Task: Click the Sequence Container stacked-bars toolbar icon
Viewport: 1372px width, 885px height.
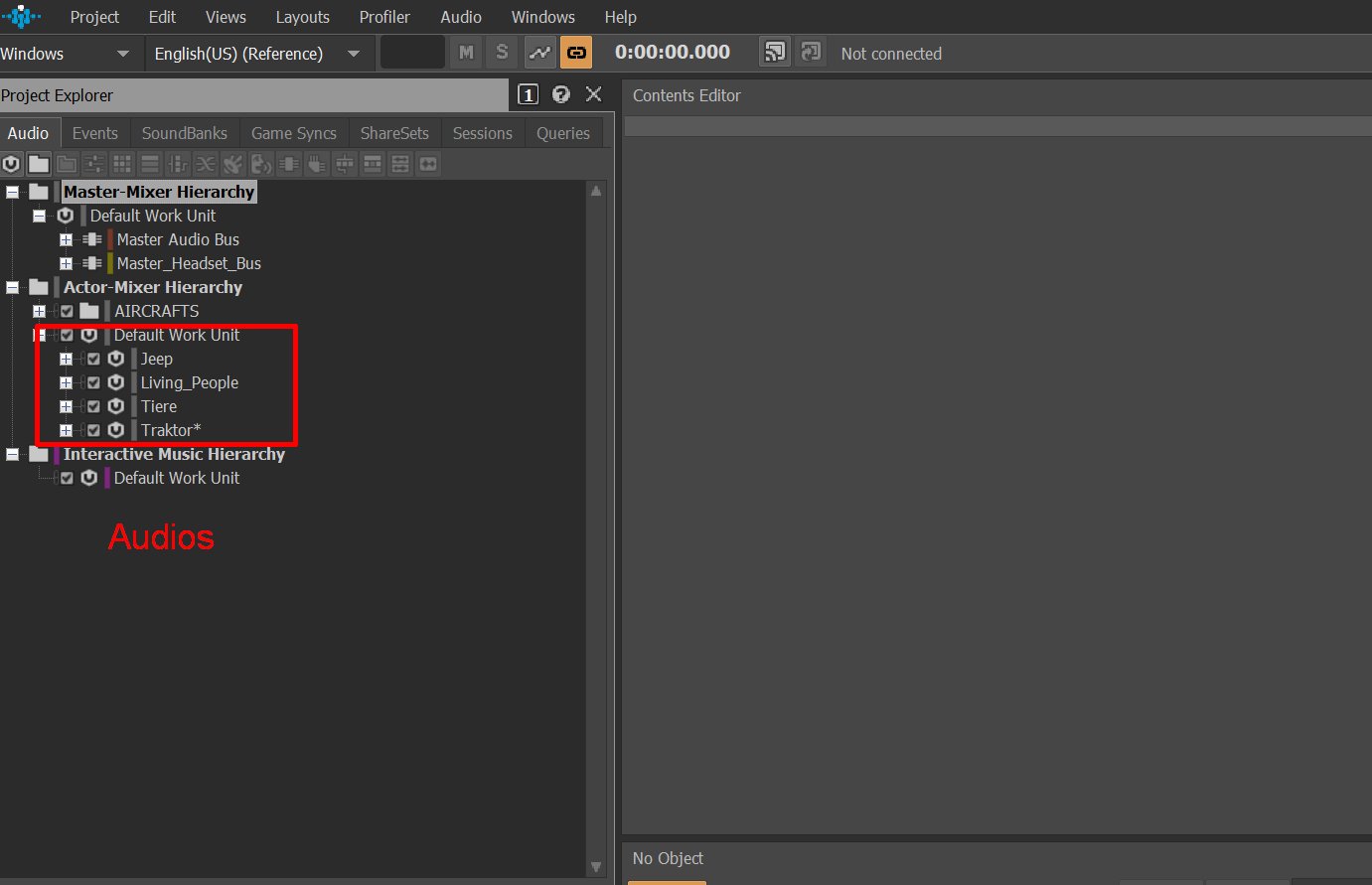Action: (x=150, y=164)
